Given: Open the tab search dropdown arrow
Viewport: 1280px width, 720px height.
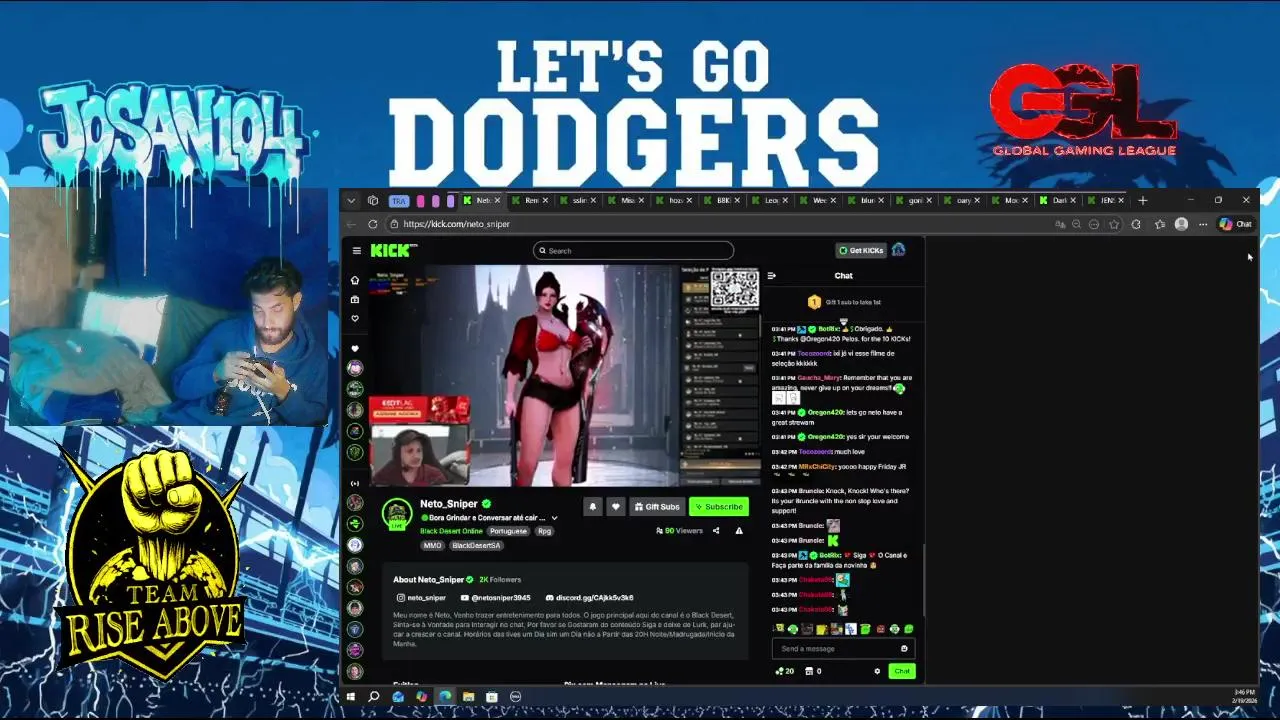Looking at the screenshot, I should tap(351, 201).
